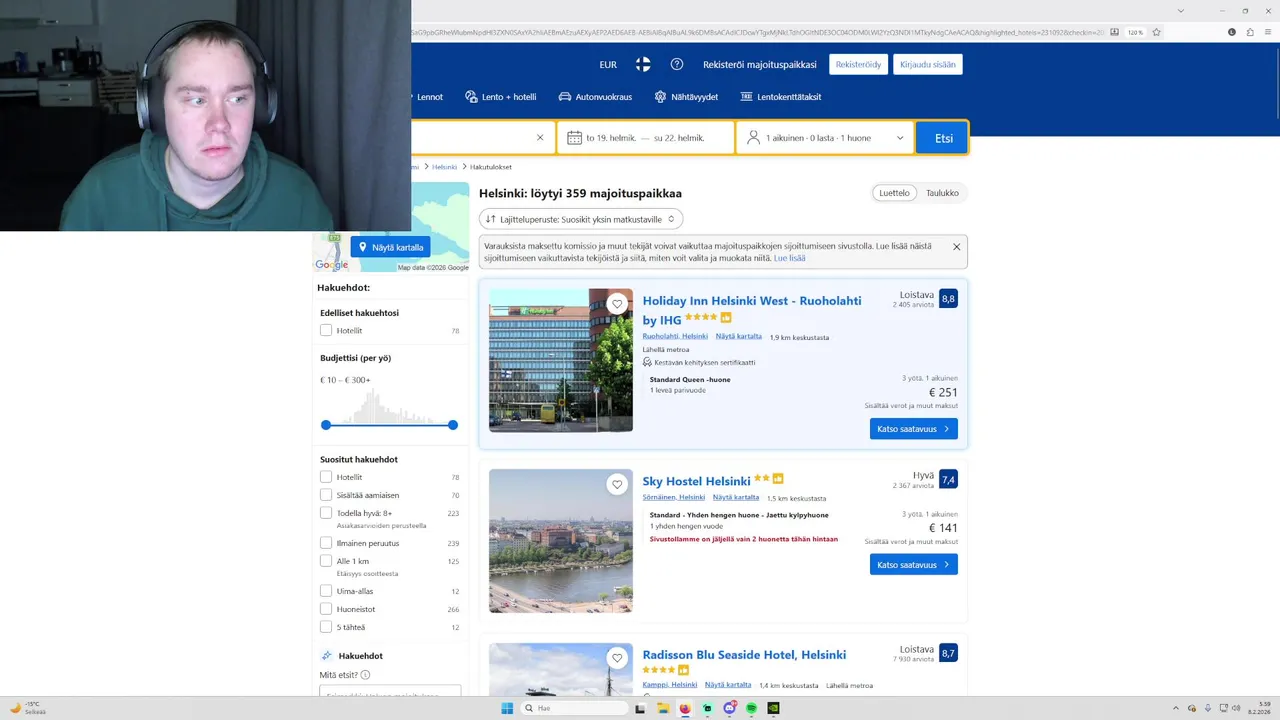The height and width of the screenshot is (720, 1280).
Task: Open customer help question mark icon
Action: [x=677, y=64]
